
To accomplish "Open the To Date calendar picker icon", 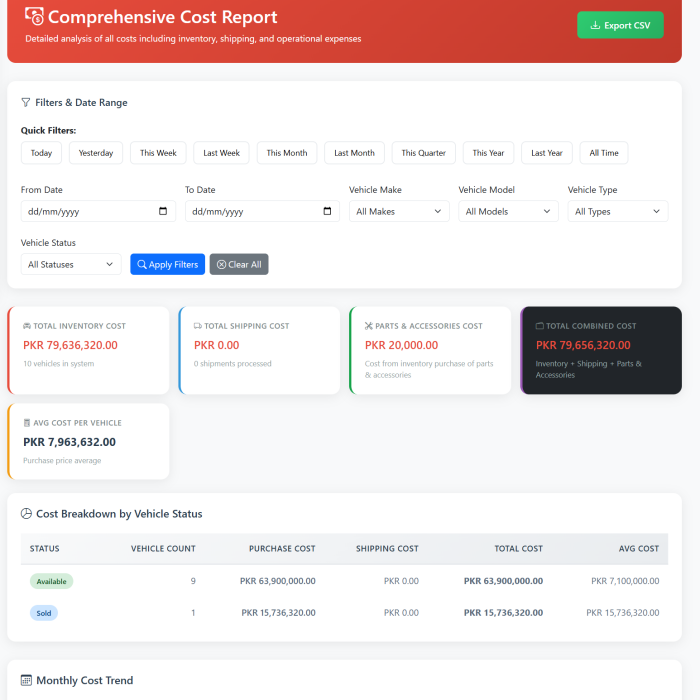I will tap(327, 212).
